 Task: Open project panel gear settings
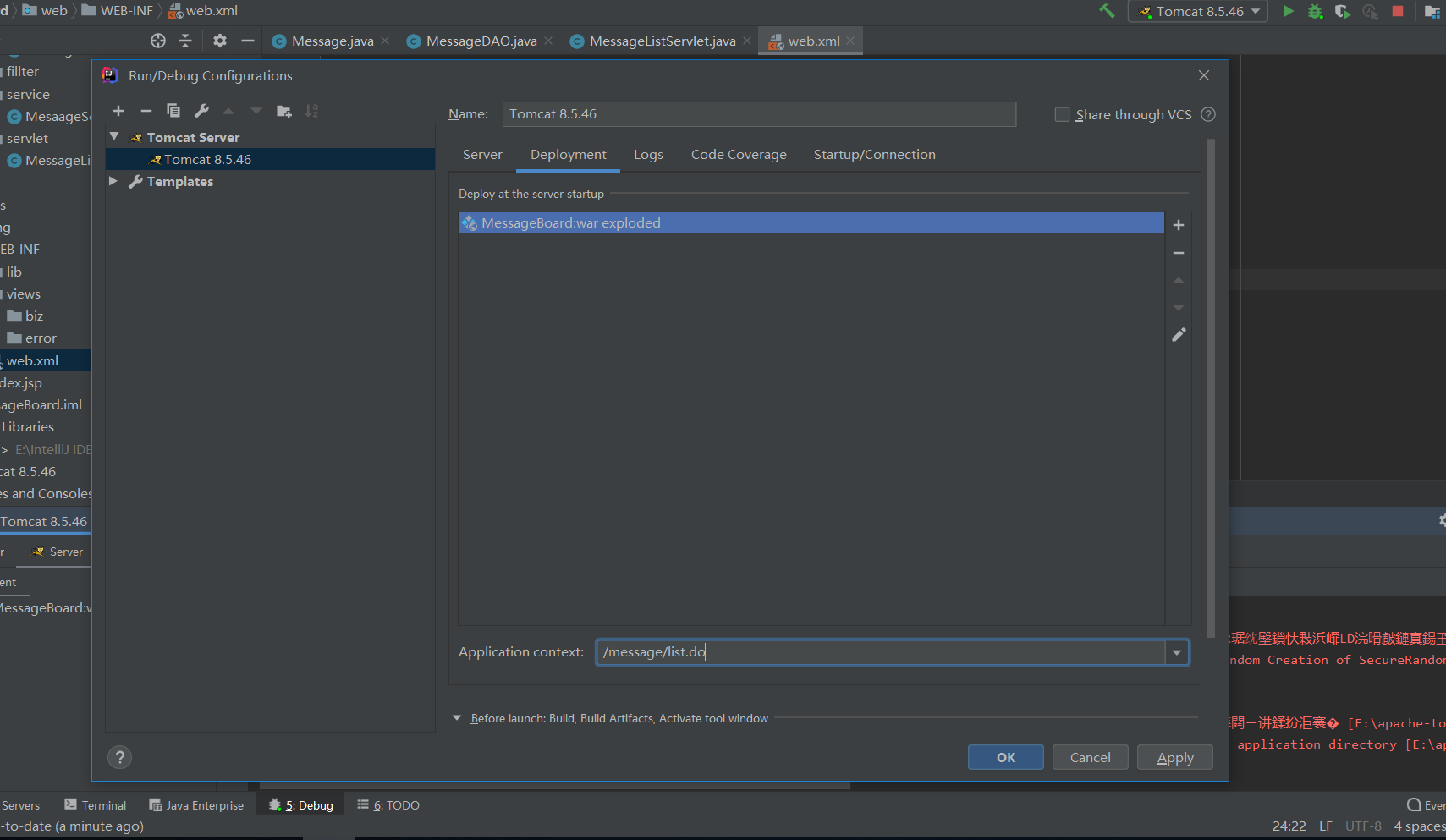220,41
